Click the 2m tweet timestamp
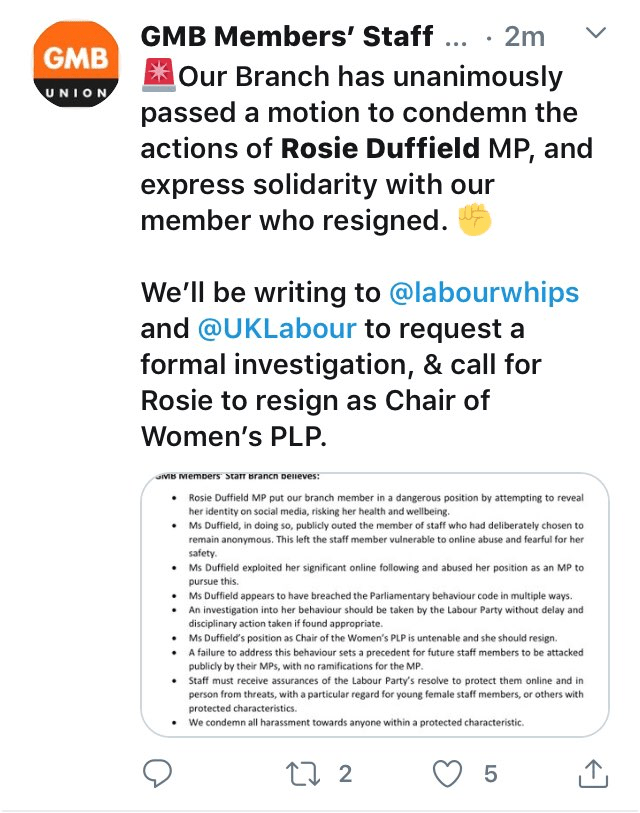Image resolution: width=640 pixels, height=813 pixels. (x=524, y=37)
